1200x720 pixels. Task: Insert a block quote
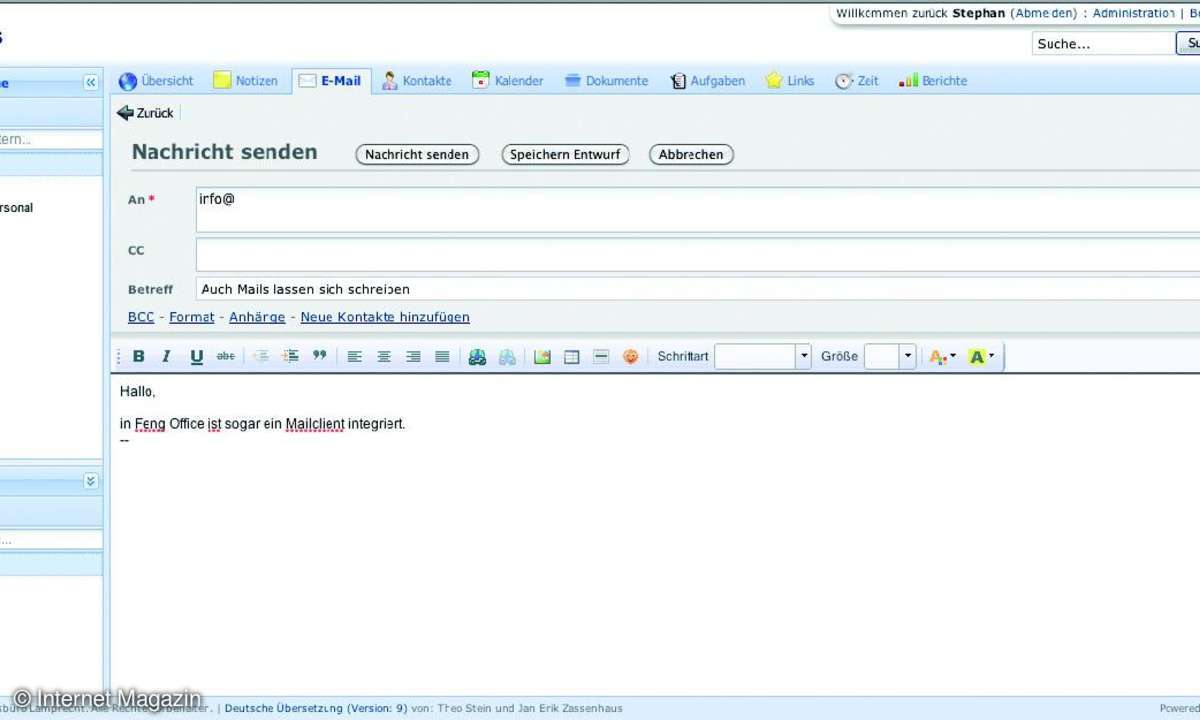click(x=320, y=356)
